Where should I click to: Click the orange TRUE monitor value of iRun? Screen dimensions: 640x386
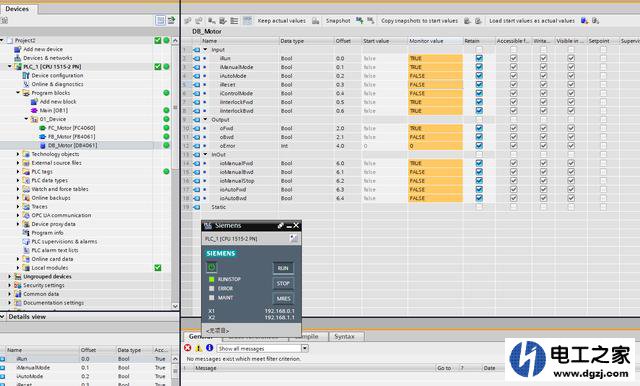point(435,58)
